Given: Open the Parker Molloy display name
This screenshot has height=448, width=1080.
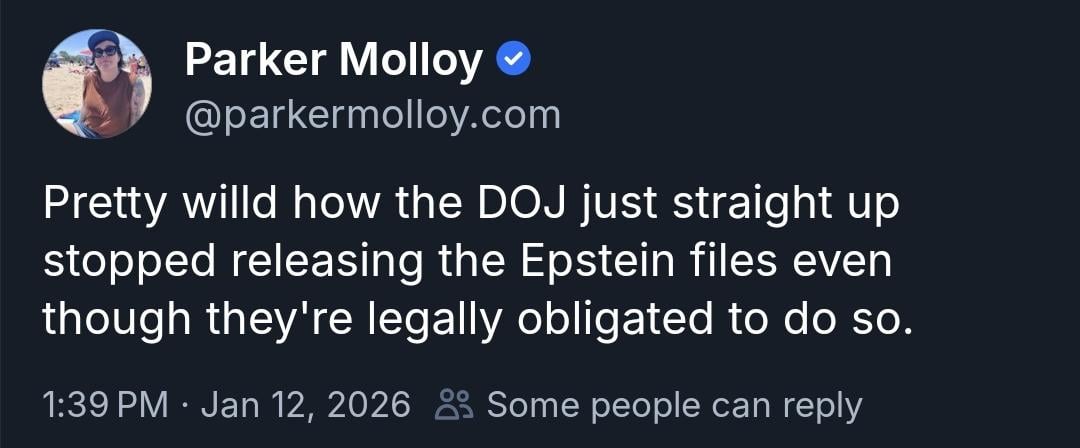Looking at the screenshot, I should (x=334, y=62).
